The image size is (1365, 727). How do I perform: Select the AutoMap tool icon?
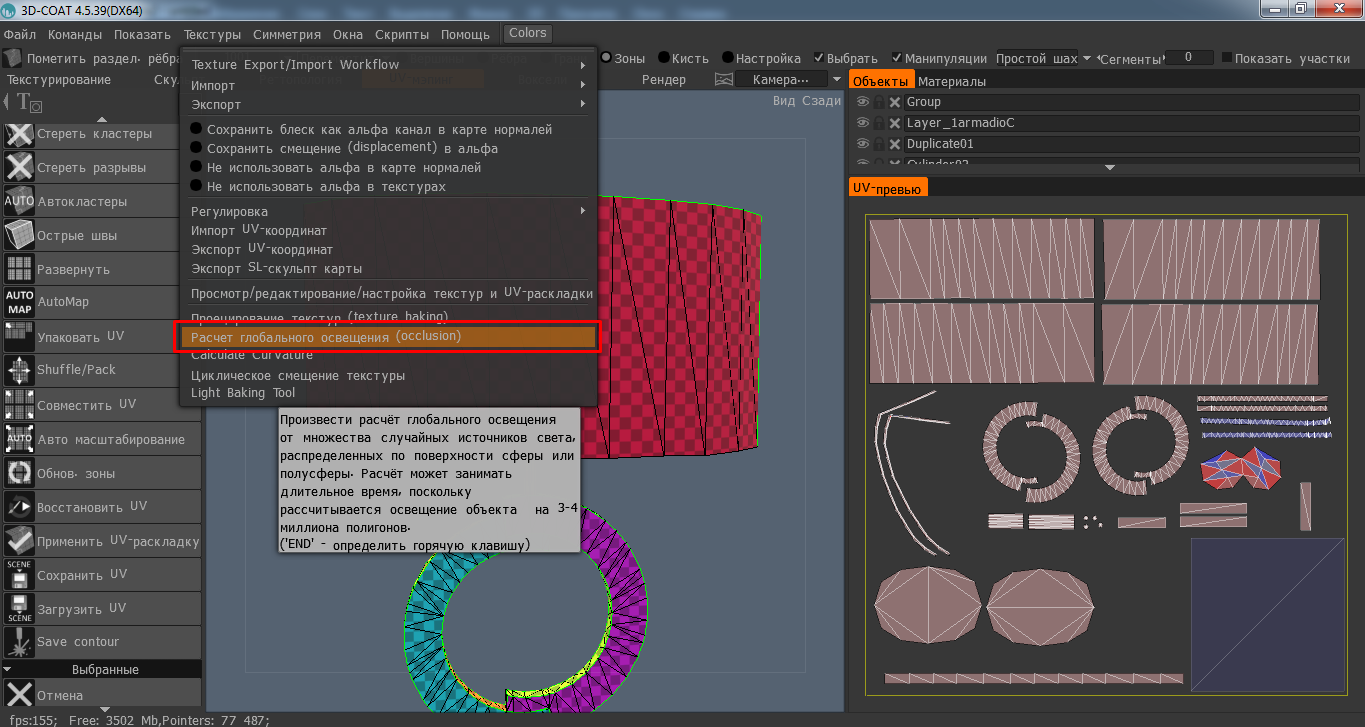click(x=19, y=302)
